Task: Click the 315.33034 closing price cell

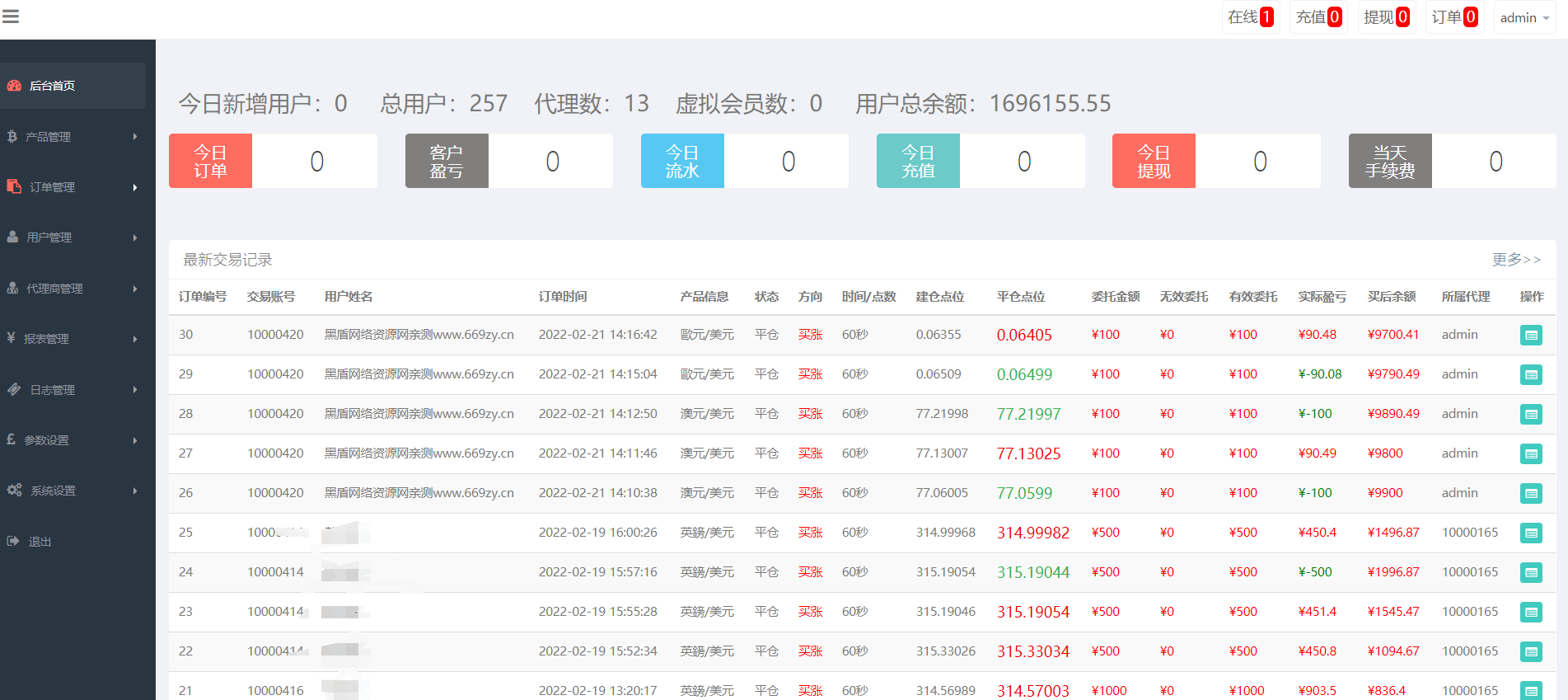Action: pos(1033,651)
